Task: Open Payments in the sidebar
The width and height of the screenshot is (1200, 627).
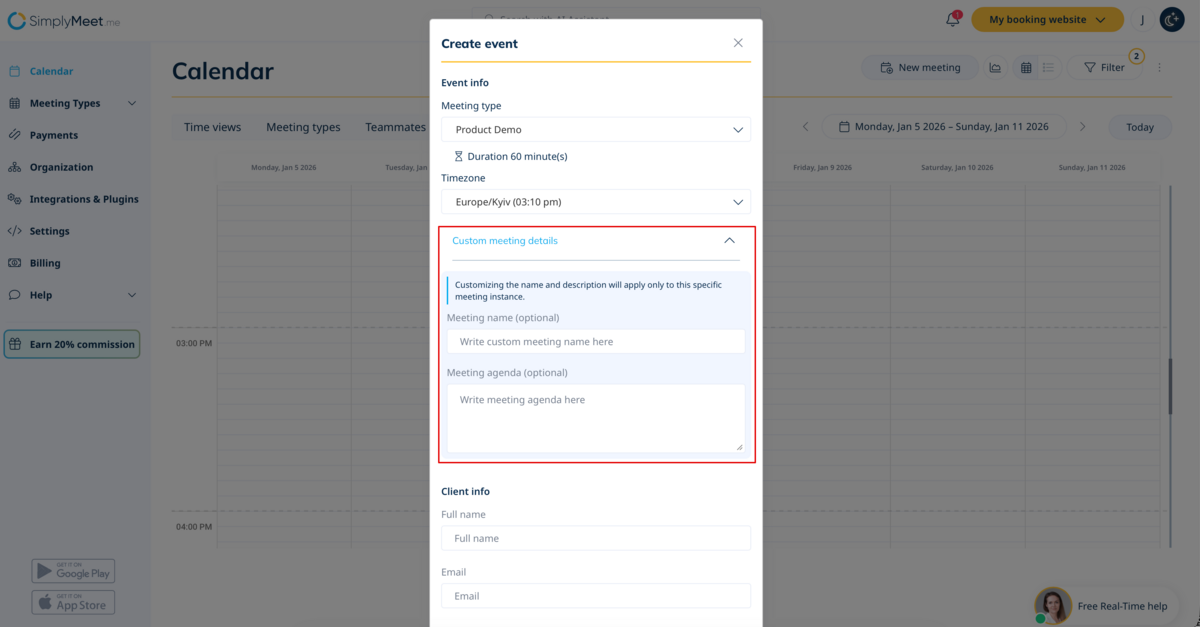Action: tap(53, 135)
